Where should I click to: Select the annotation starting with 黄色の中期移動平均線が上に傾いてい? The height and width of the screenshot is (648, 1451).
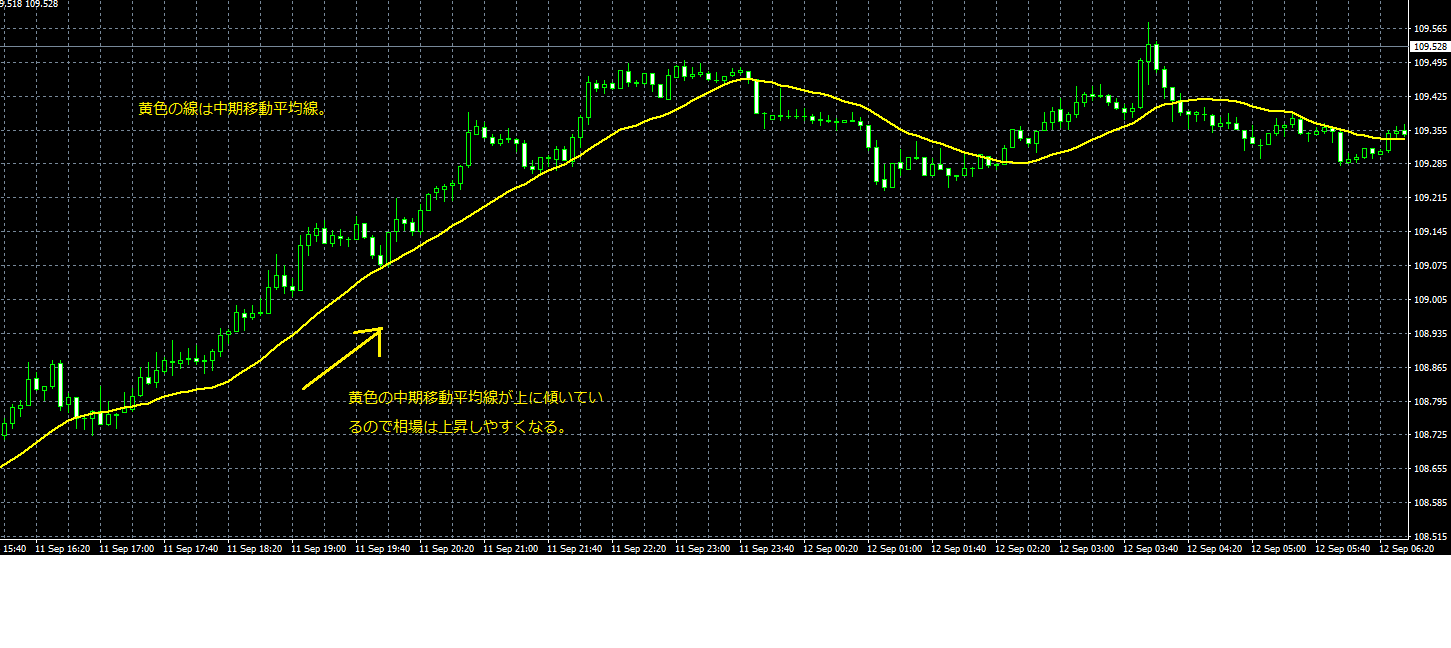pyautogui.click(x=475, y=398)
